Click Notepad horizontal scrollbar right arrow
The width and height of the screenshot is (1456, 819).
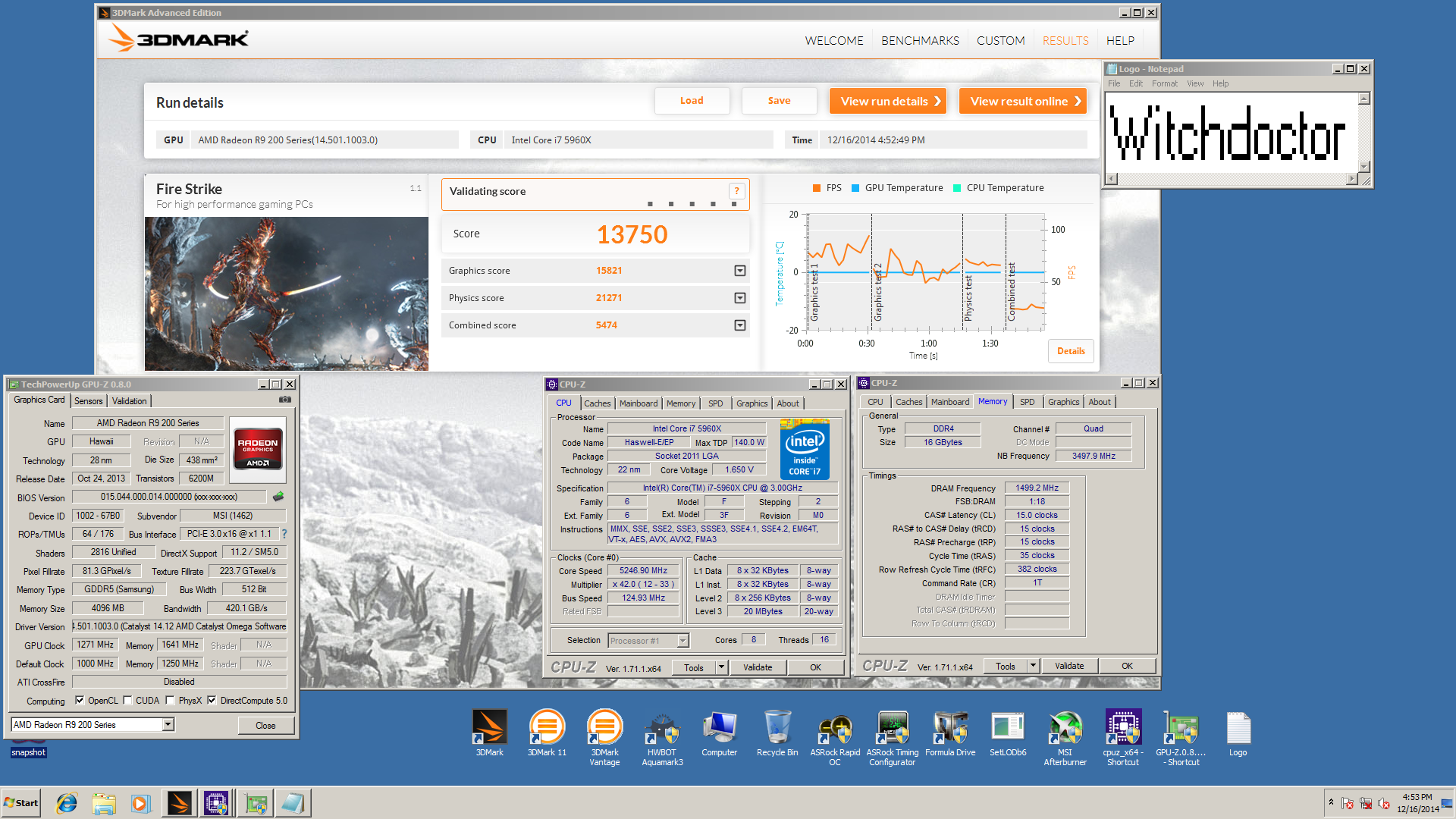(x=1351, y=179)
